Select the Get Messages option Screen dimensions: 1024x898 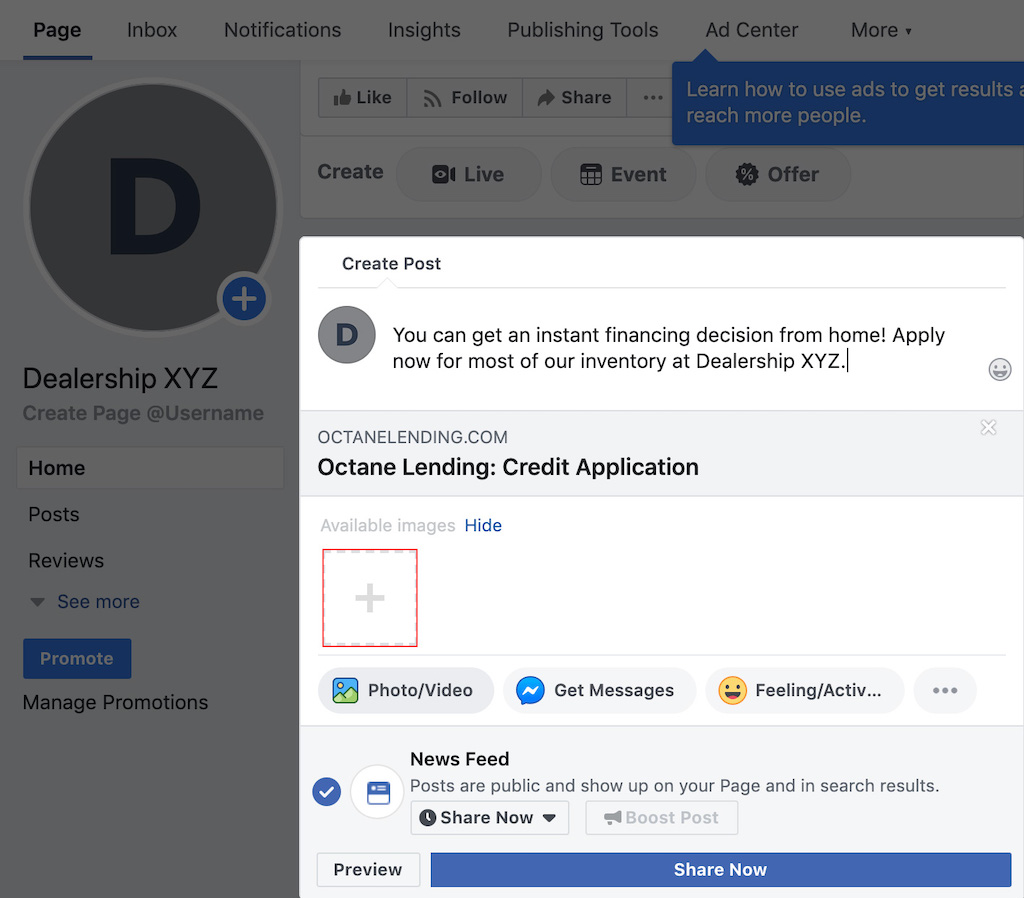pos(598,690)
